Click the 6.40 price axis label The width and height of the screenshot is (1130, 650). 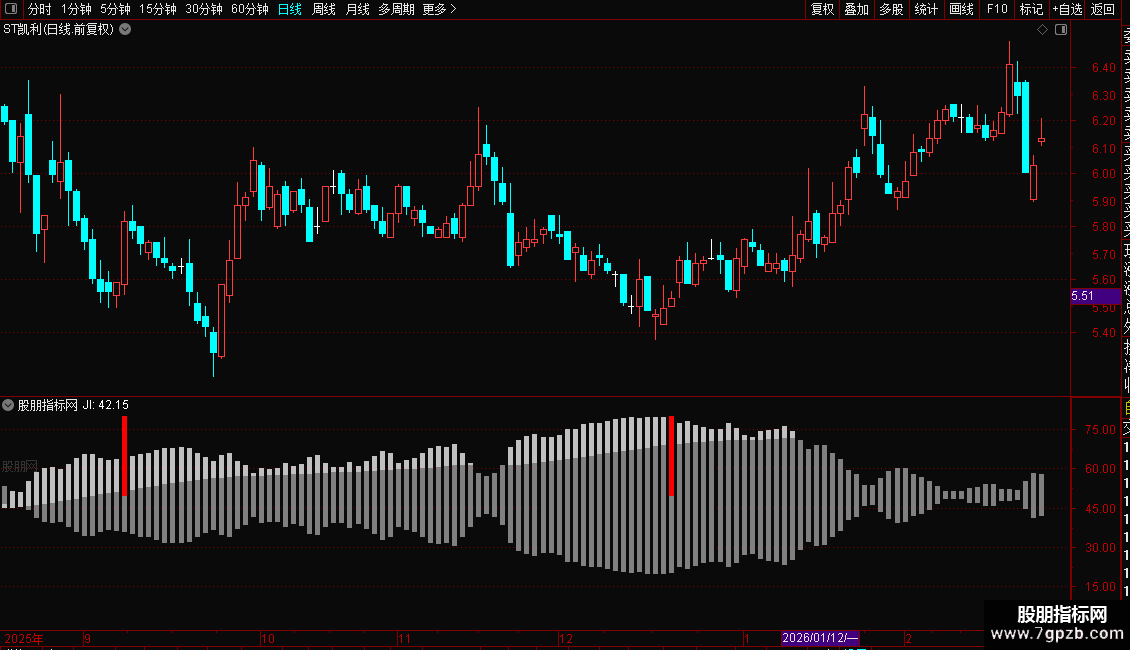point(1103,68)
